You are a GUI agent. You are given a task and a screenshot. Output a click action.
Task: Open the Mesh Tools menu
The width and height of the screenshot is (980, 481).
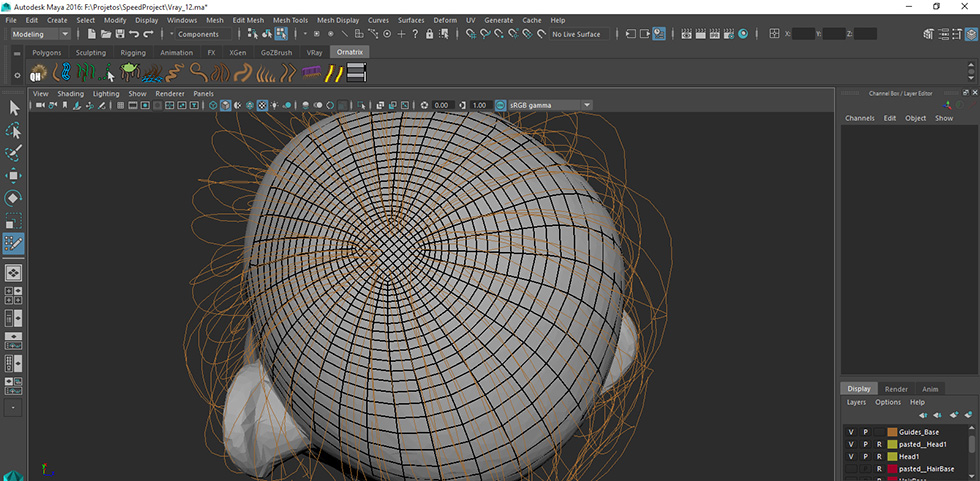[x=290, y=20]
